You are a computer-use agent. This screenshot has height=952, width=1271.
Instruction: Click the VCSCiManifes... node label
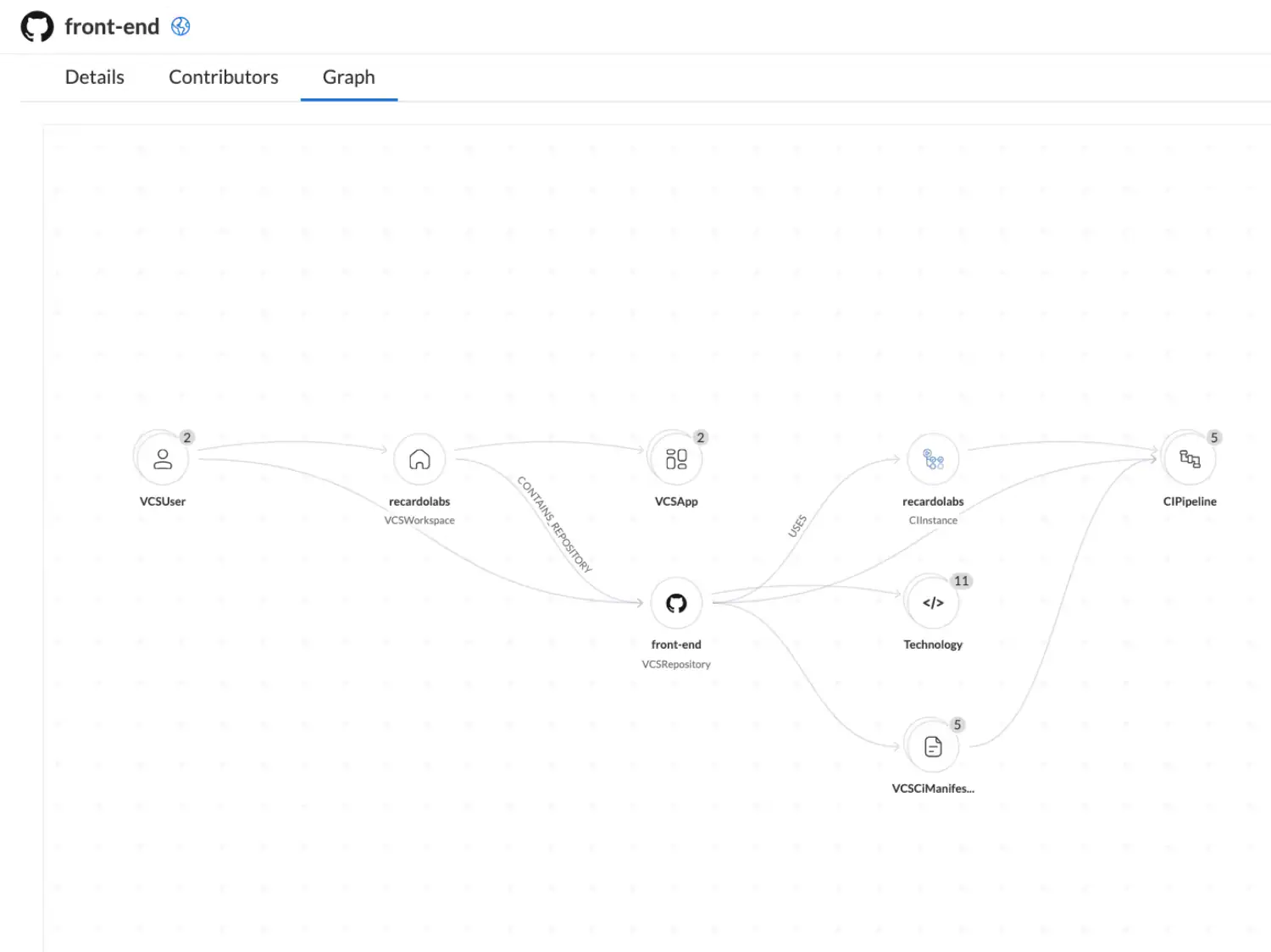coord(933,789)
